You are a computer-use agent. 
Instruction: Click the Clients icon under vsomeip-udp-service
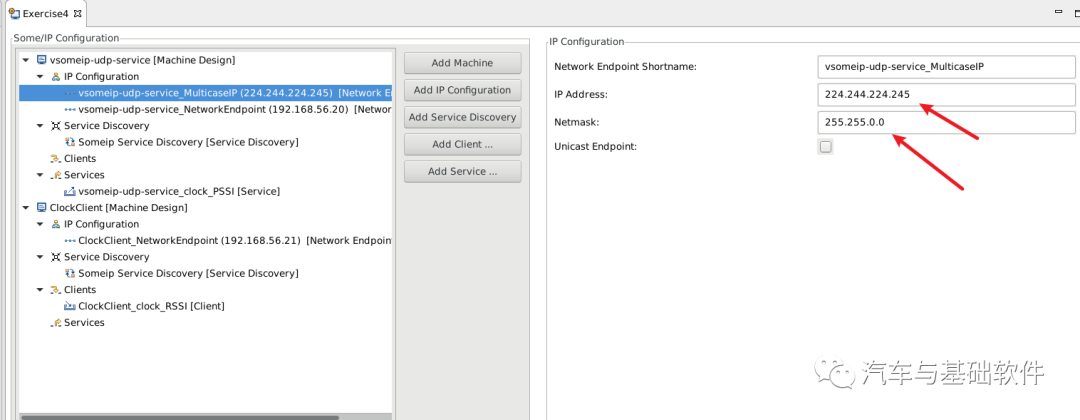coord(56,159)
